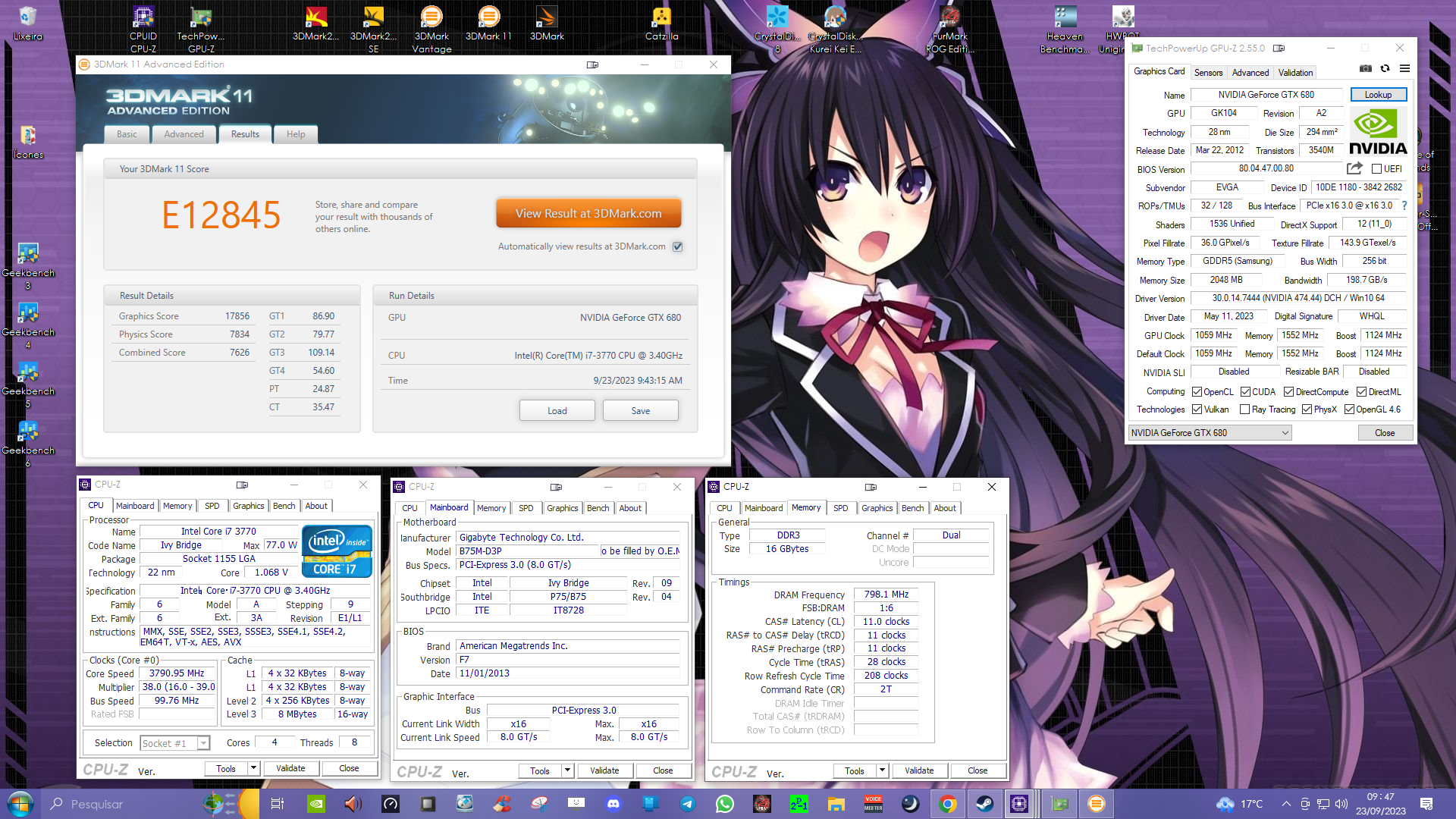Toggle the DirectCompute checkbox

(1288, 392)
